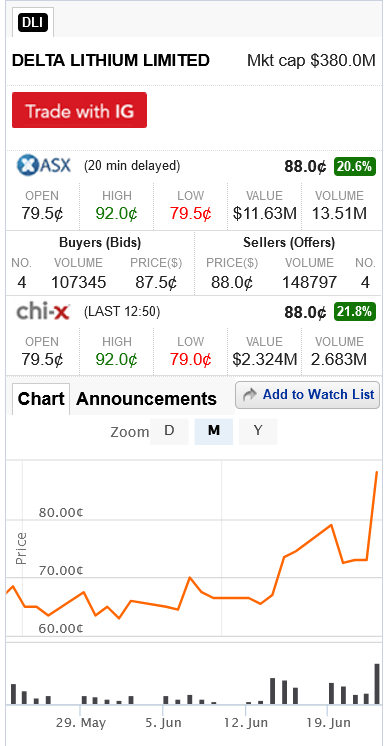Click the ASX 20.6% green change badge
386x746 pixels.
click(x=355, y=166)
